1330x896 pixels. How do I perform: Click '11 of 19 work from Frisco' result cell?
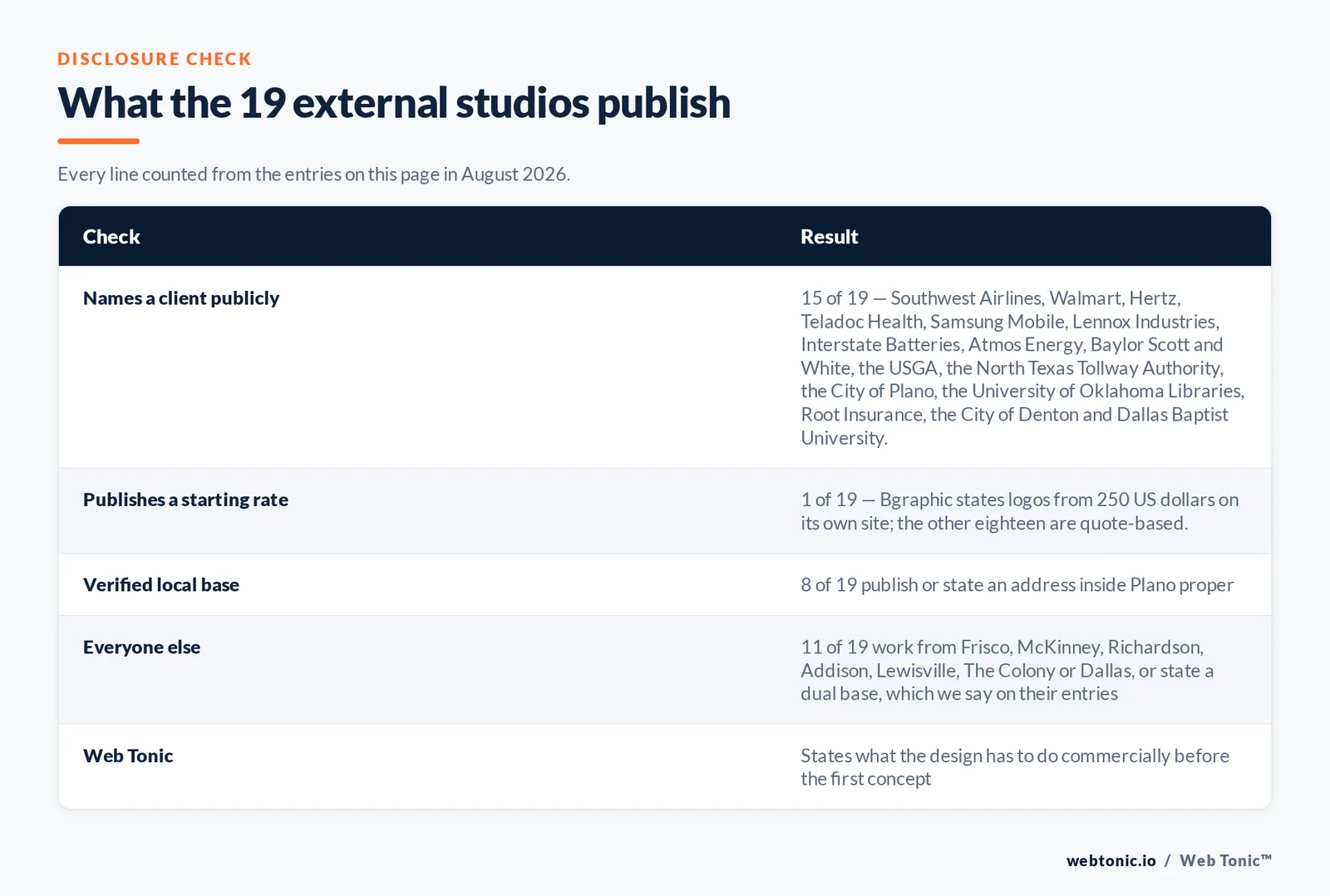click(x=1007, y=670)
